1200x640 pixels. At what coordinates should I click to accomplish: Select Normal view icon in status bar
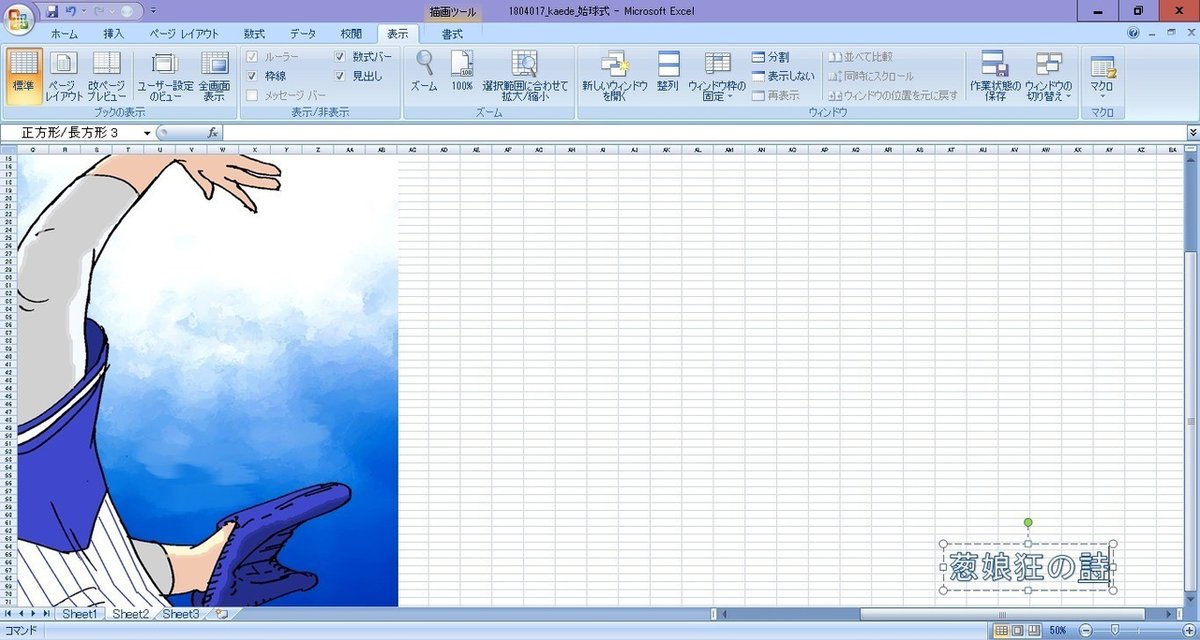click(1001, 631)
